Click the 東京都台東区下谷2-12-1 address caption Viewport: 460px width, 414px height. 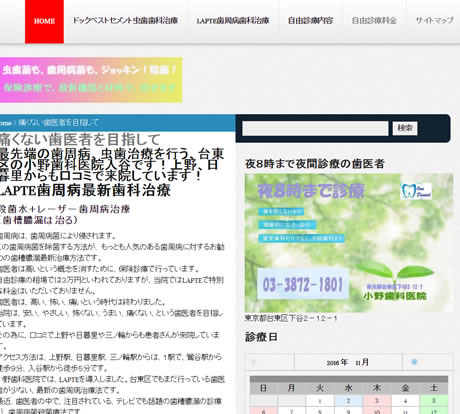291,318
